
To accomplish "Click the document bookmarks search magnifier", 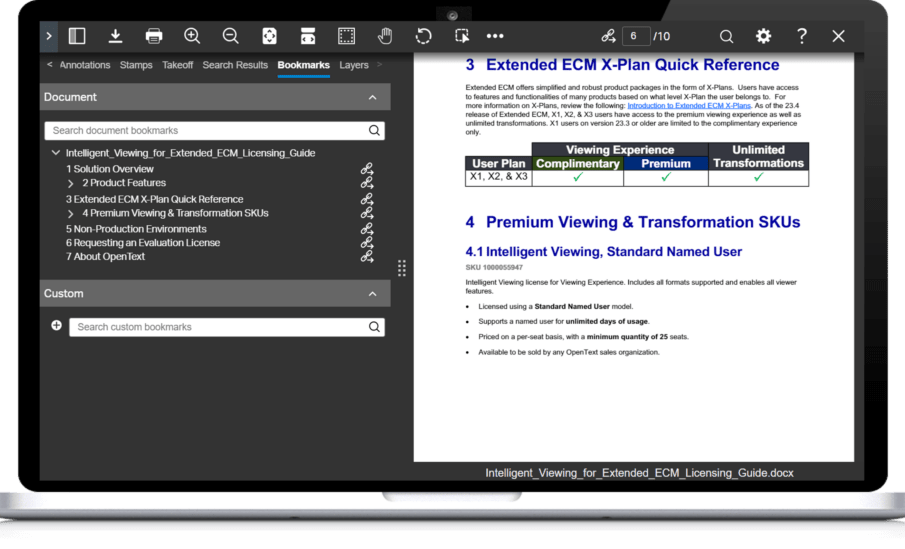I will point(374,130).
